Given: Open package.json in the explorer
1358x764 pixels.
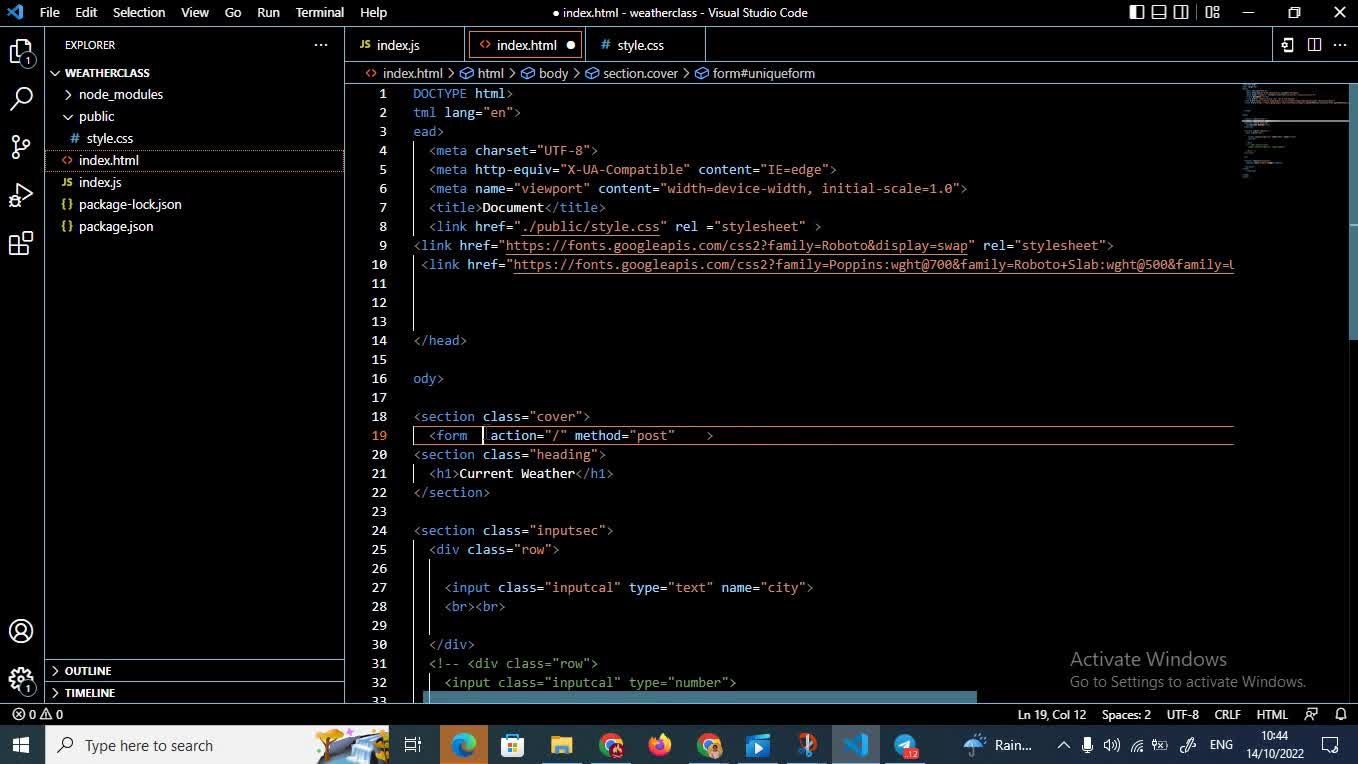Looking at the screenshot, I should tap(196, 227).
